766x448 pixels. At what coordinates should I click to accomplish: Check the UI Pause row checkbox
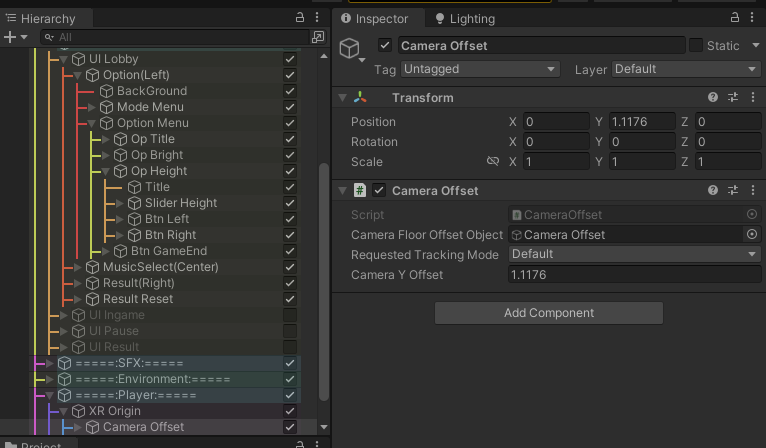[x=290, y=331]
